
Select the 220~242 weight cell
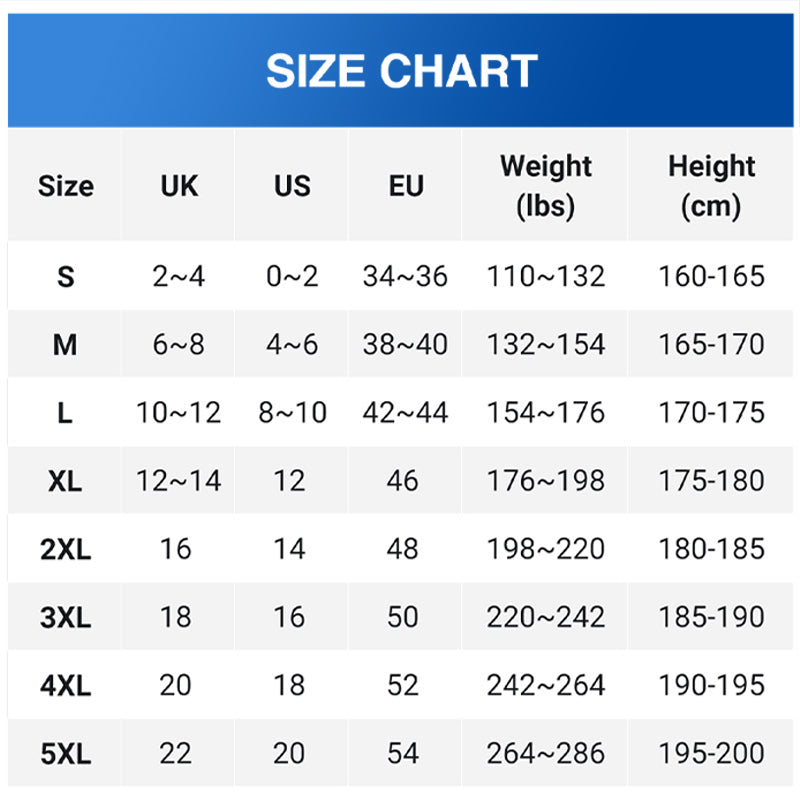(x=545, y=617)
